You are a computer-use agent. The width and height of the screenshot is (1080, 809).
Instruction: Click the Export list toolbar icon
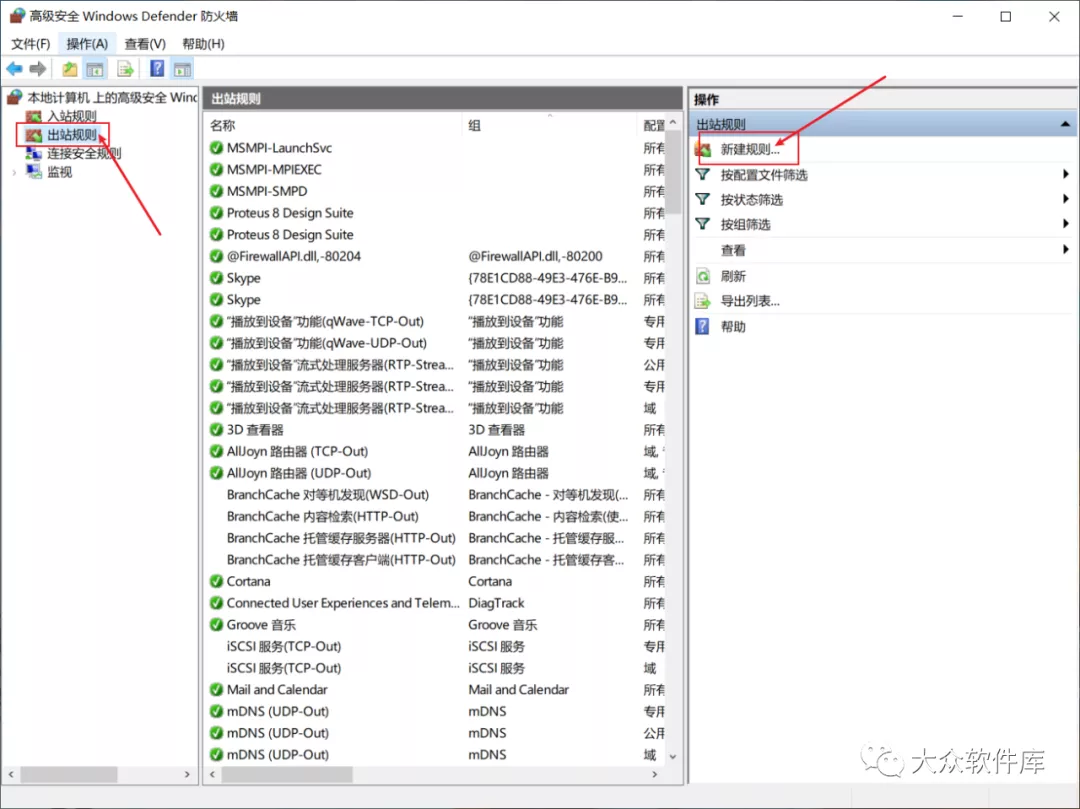tap(126, 69)
